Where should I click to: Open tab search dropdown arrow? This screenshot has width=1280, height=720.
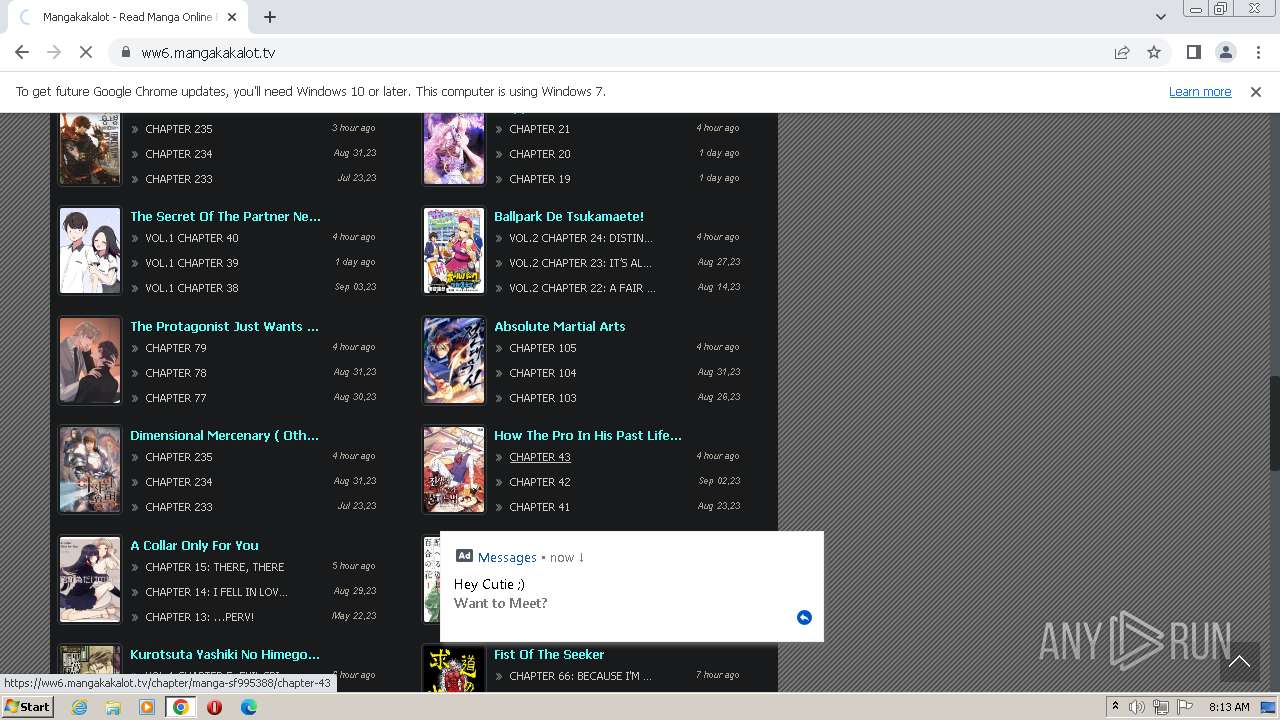pyautogui.click(x=1161, y=16)
